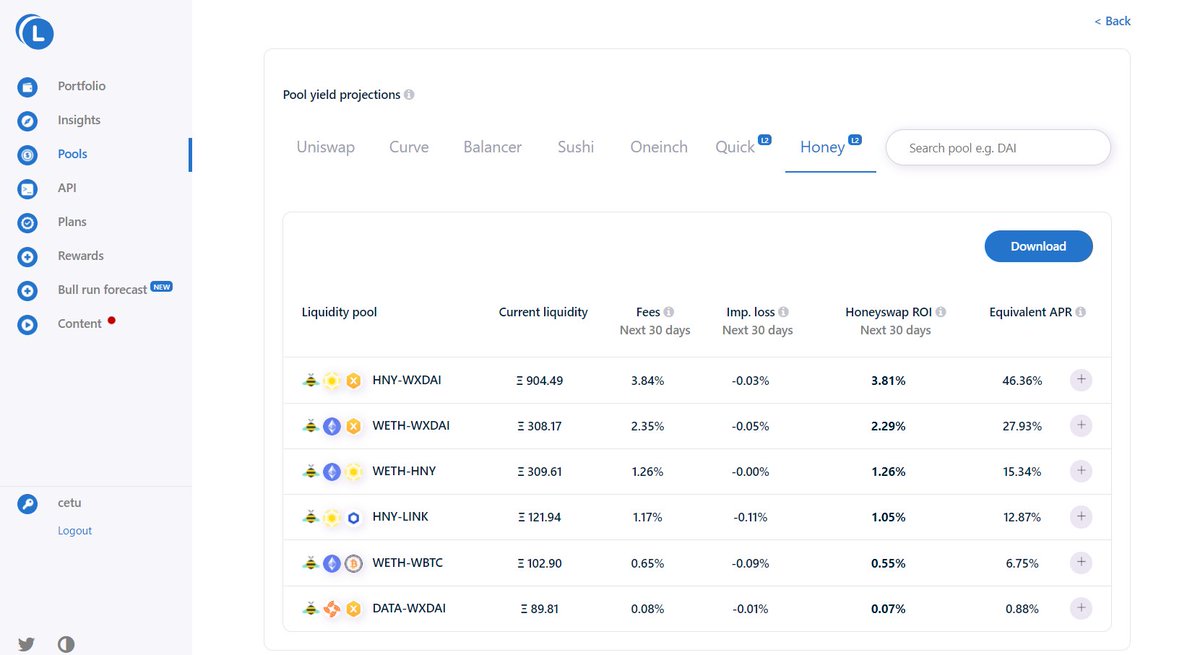Switch to the Balancer tab
1200x655 pixels.
coord(492,147)
